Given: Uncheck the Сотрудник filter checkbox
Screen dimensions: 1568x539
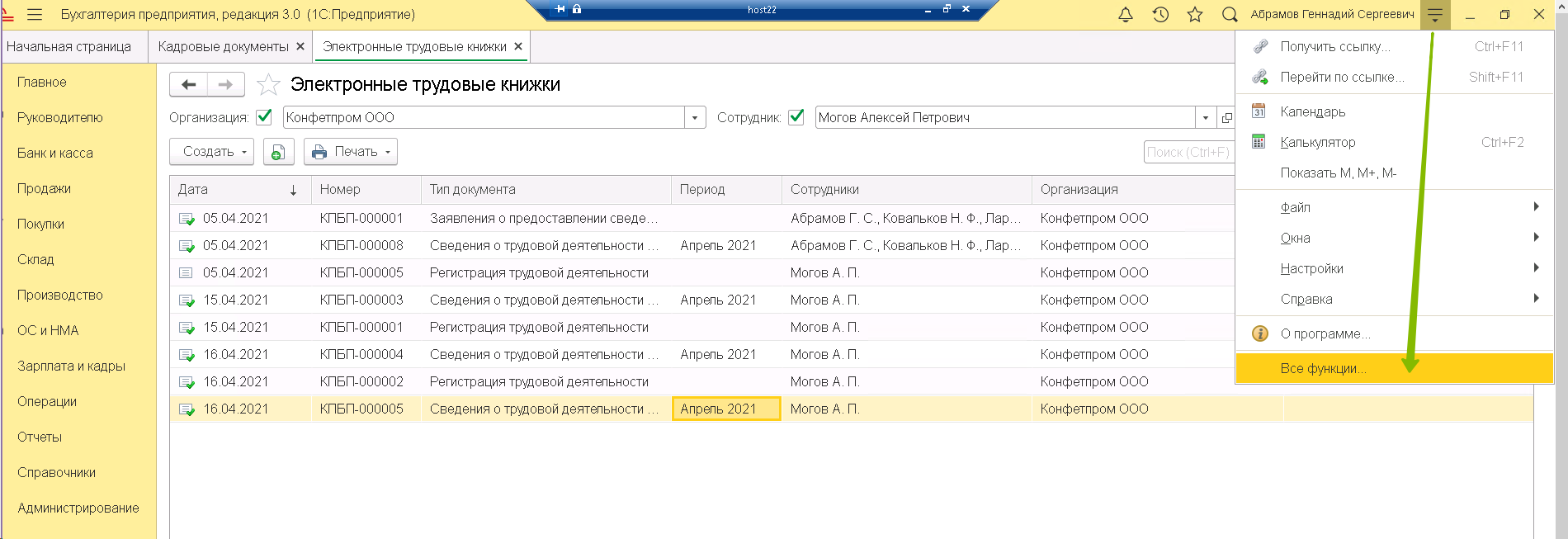Looking at the screenshot, I should [x=796, y=117].
